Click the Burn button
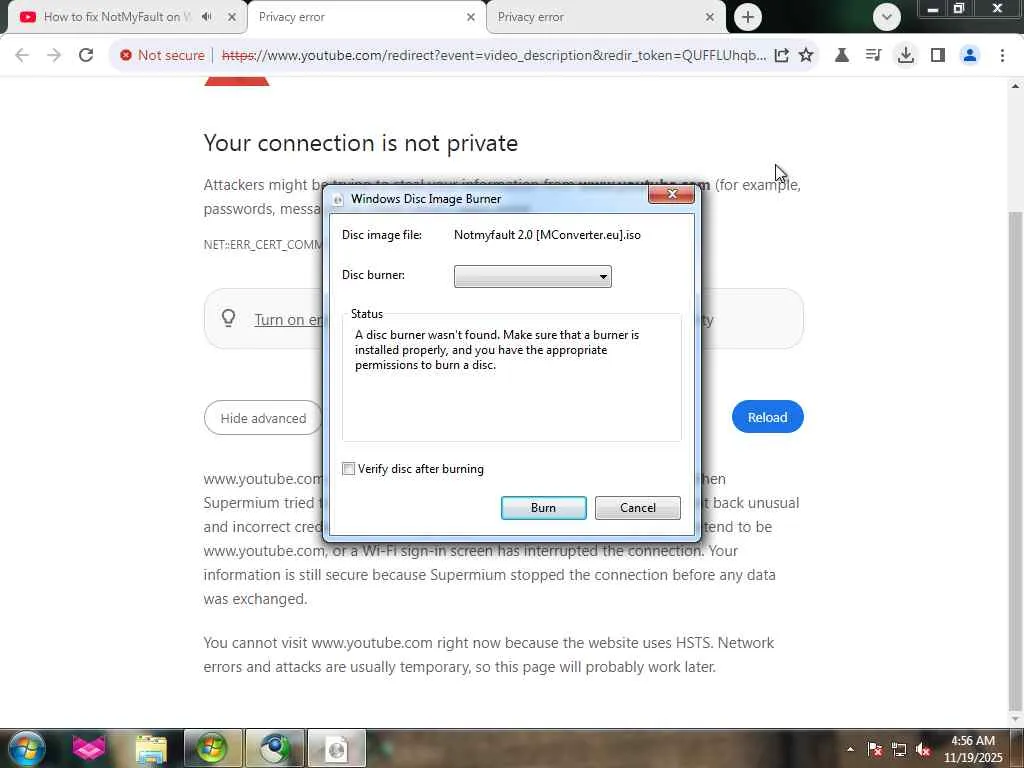 point(543,507)
